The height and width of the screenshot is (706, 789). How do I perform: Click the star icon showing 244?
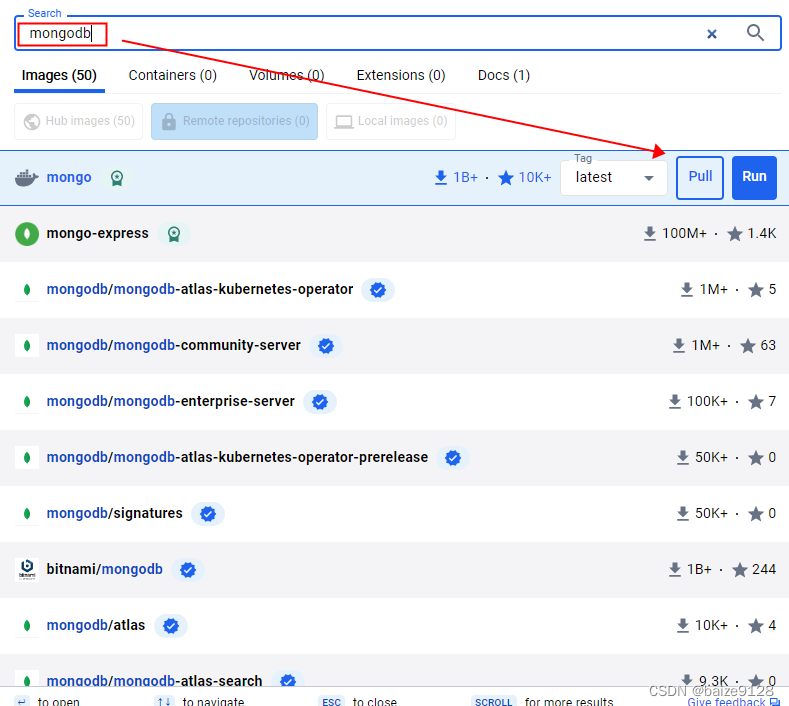pos(740,570)
